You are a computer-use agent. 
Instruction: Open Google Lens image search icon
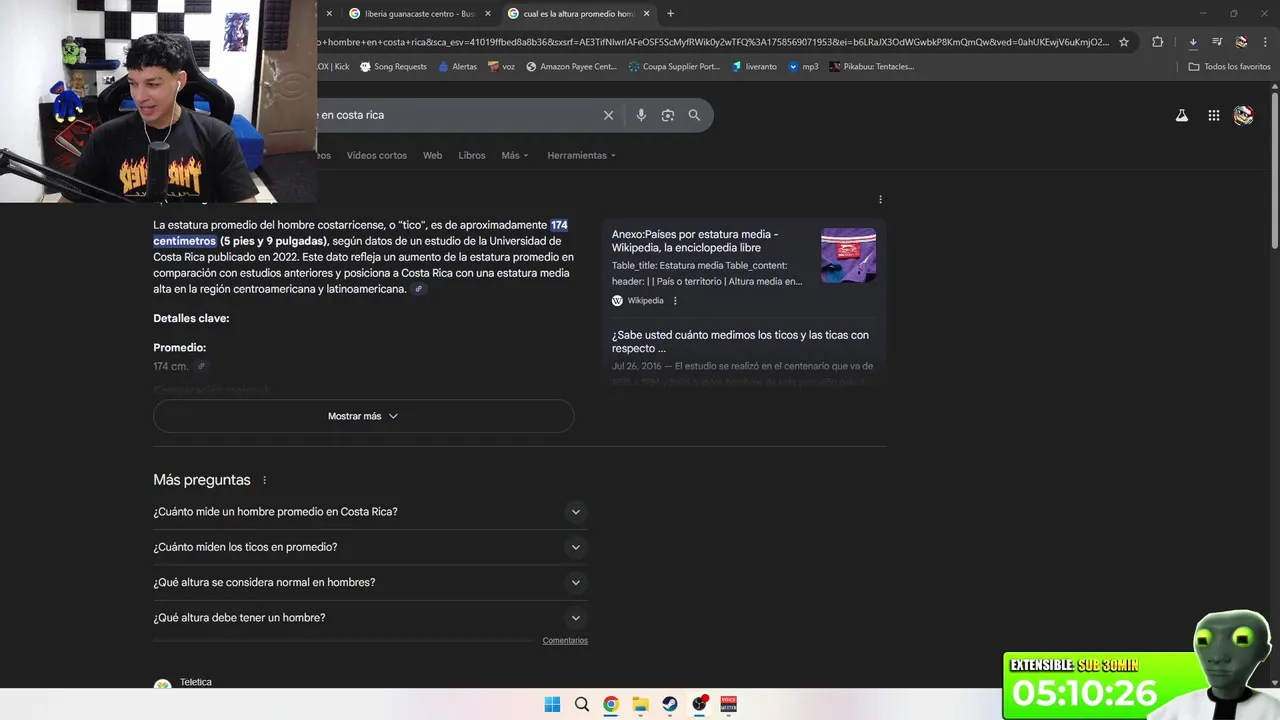click(x=668, y=115)
